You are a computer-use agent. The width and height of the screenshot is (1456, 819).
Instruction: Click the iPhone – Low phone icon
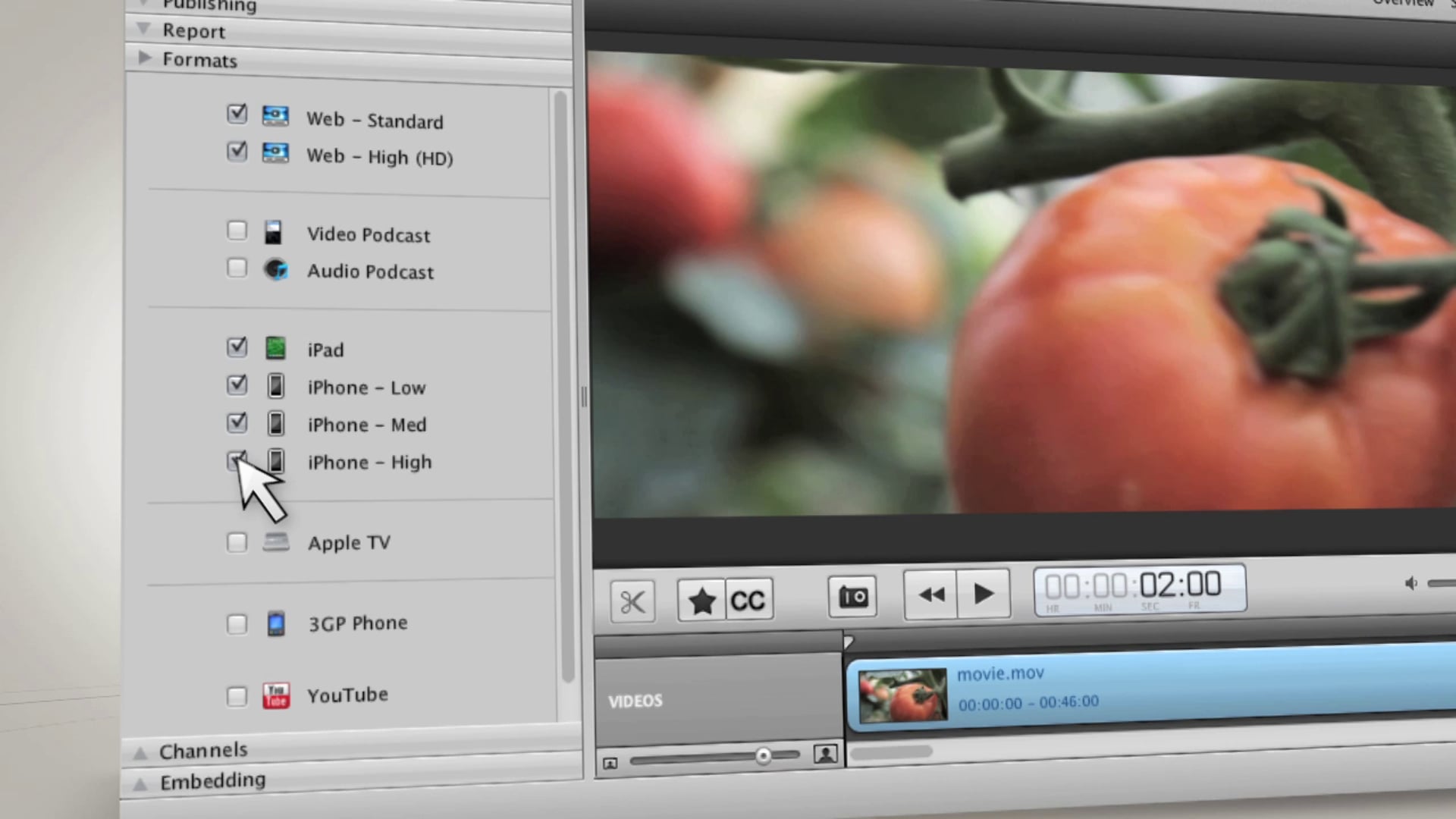tap(276, 386)
